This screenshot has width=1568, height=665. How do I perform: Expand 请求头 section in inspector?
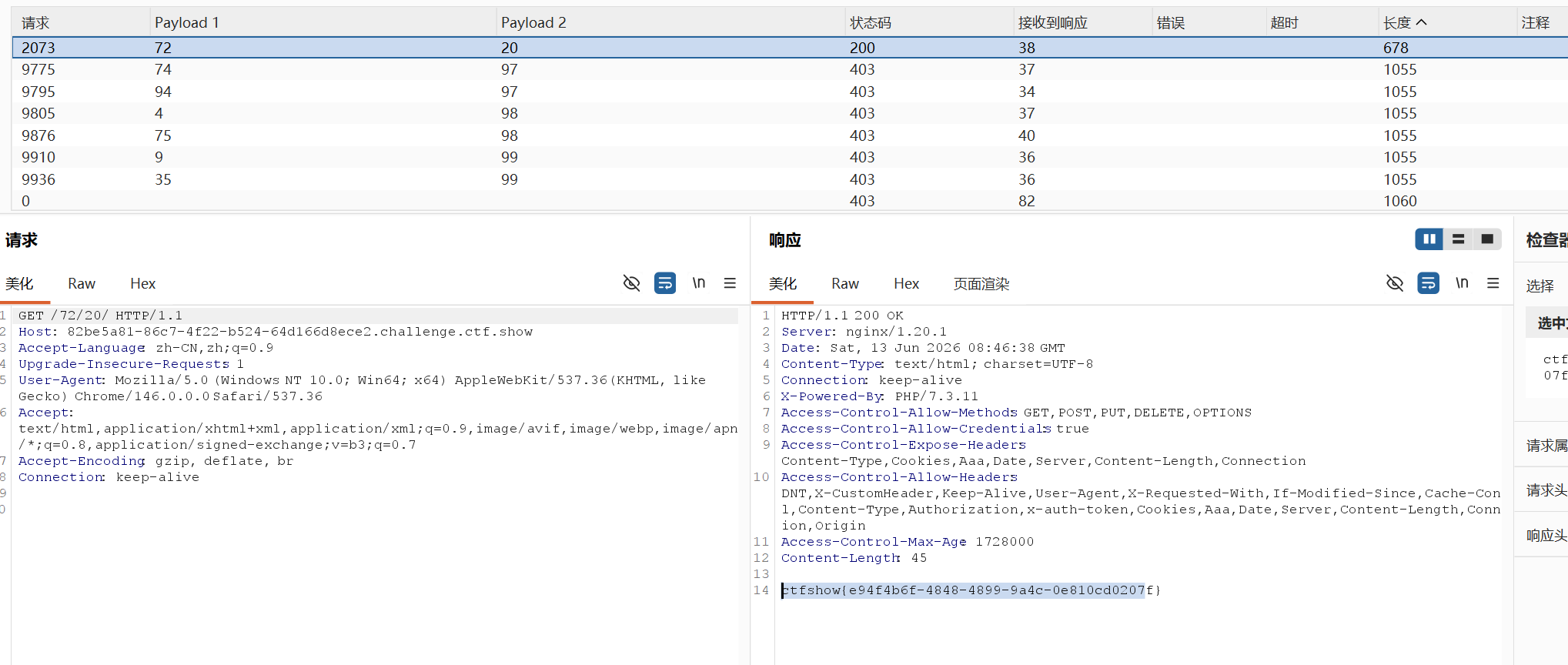tap(1546, 490)
